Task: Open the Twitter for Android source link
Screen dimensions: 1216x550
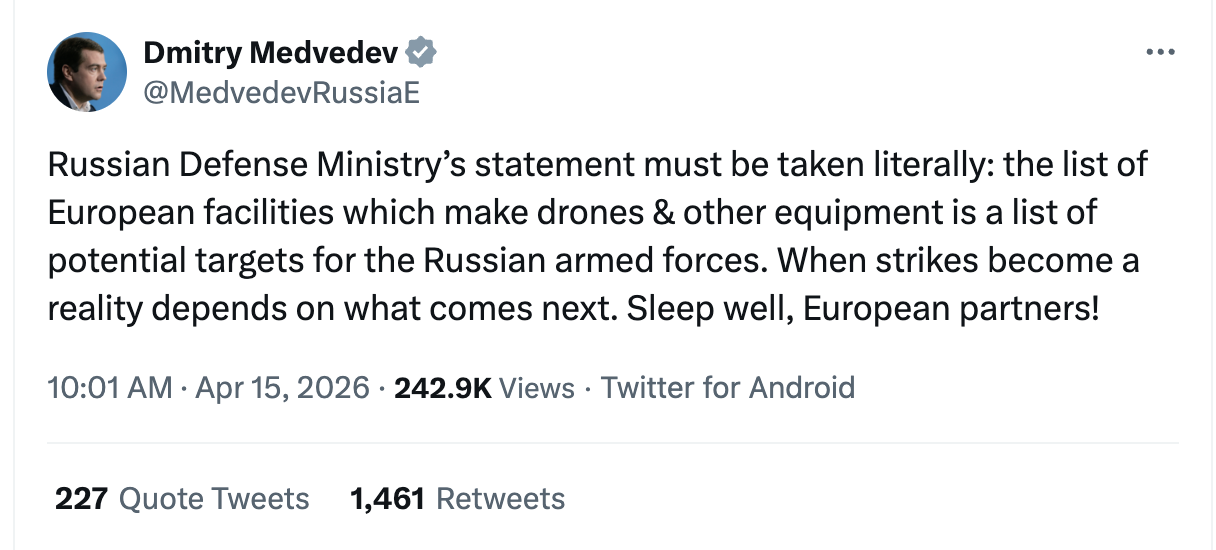Action: [728, 388]
